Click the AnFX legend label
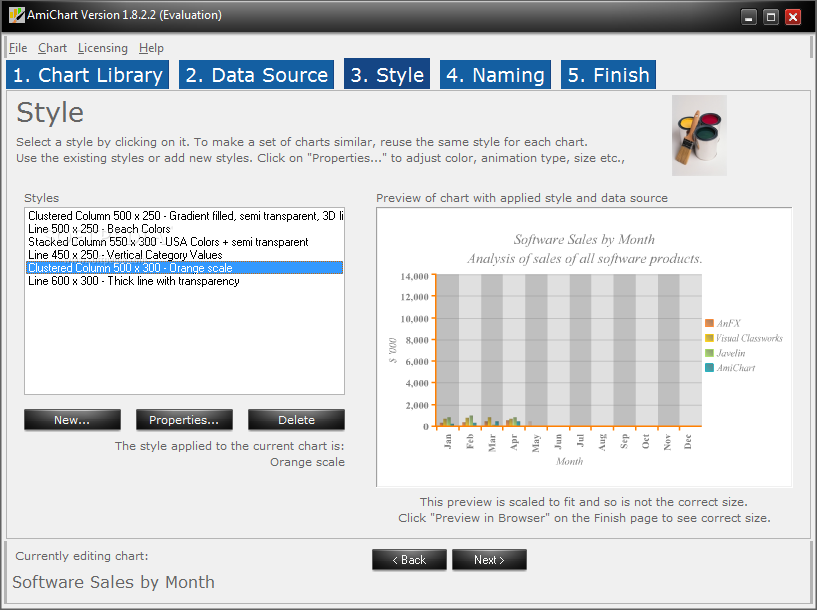 pyautogui.click(x=728, y=323)
